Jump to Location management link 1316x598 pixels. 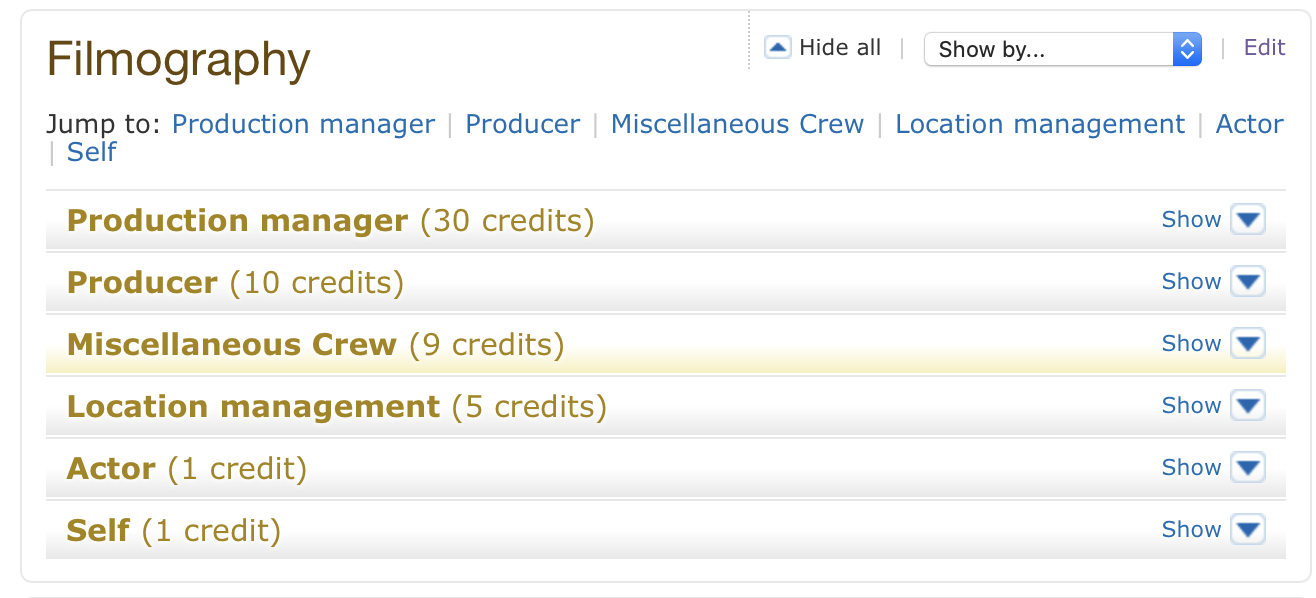[x=1040, y=124]
